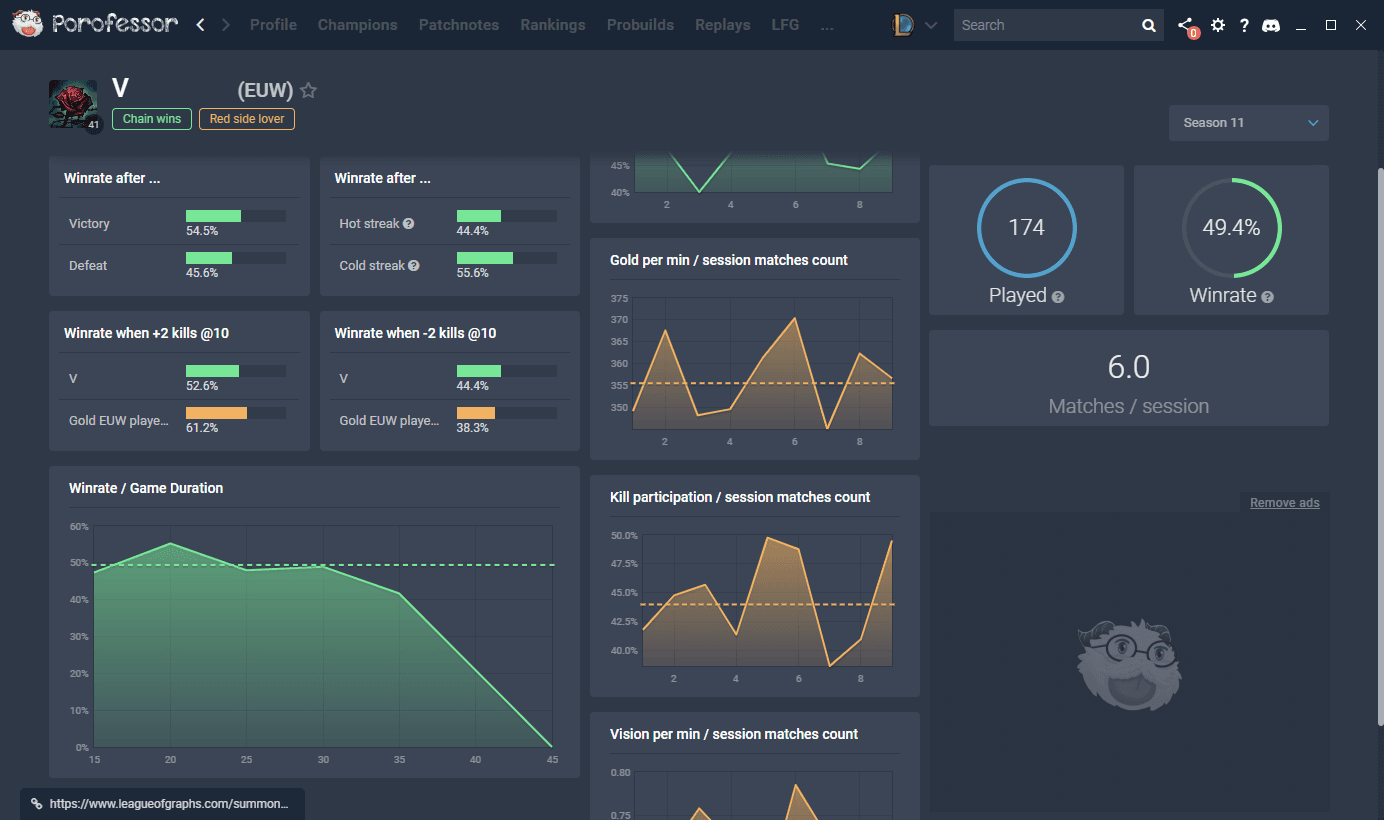Open the Discord icon

coord(1271,26)
